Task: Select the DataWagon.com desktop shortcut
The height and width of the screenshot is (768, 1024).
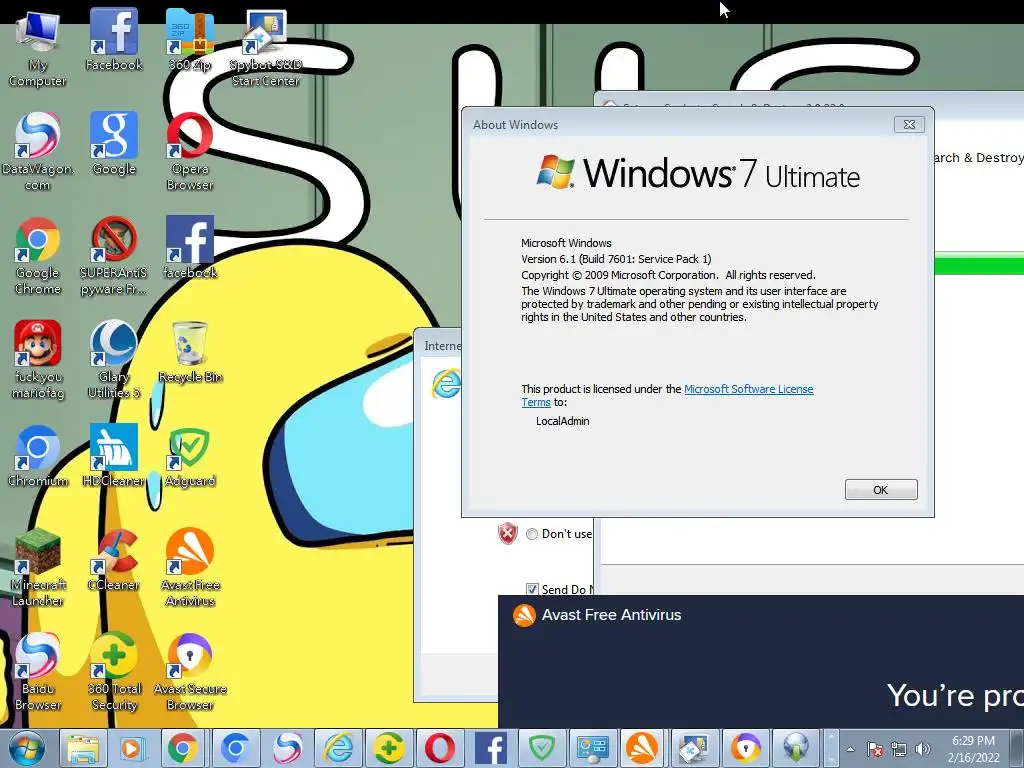Action: 37,152
